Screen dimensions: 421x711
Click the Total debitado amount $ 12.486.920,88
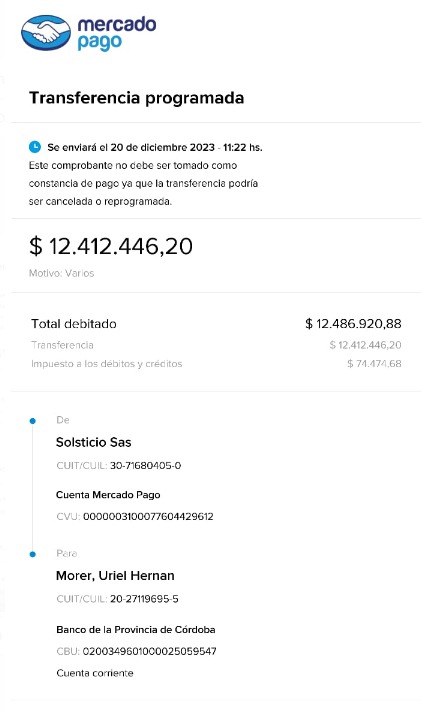click(353, 324)
